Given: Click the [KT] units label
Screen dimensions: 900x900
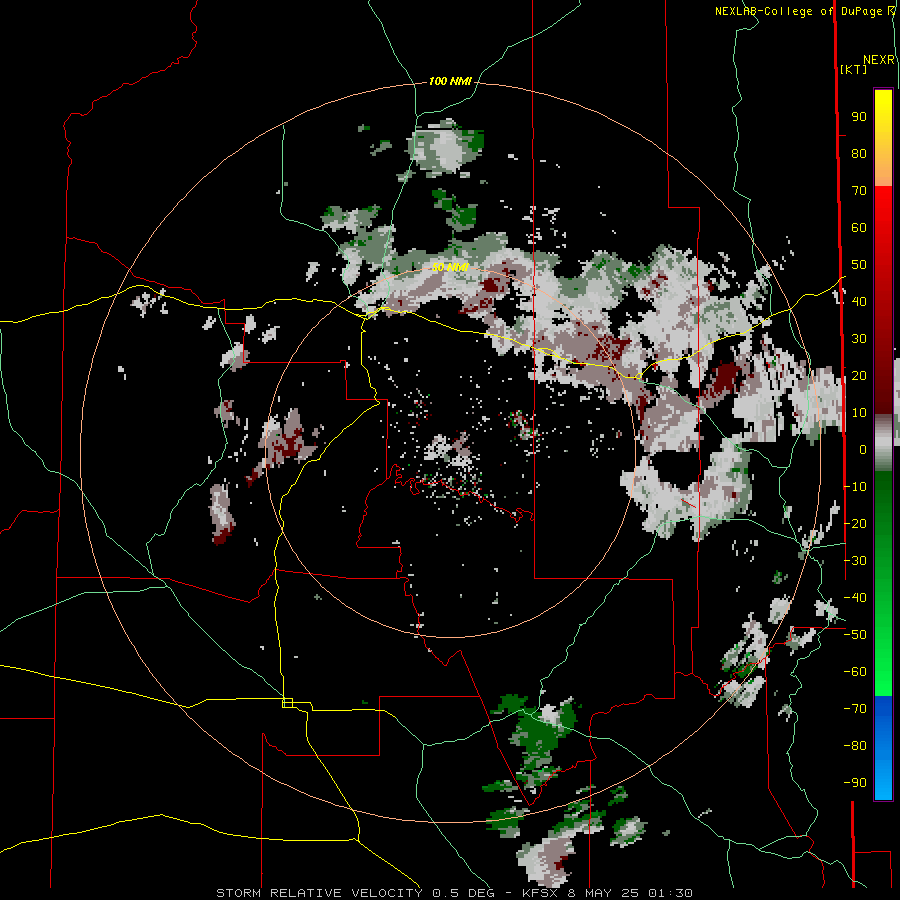Looking at the screenshot, I should (853, 69).
